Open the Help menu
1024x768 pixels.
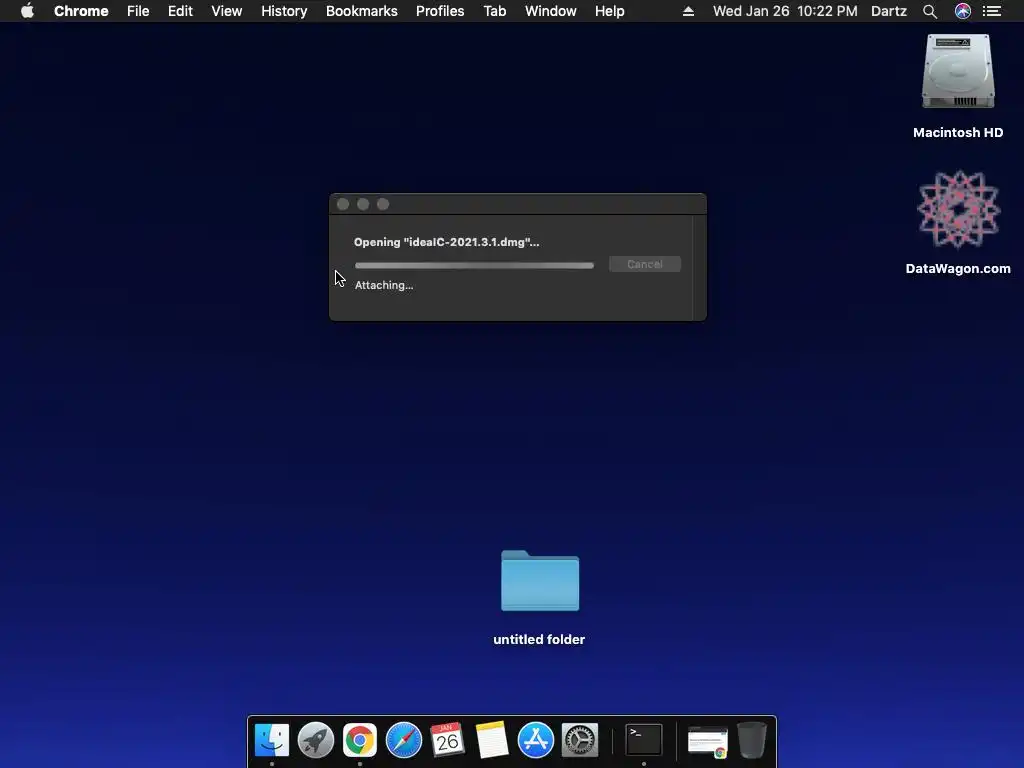609,11
